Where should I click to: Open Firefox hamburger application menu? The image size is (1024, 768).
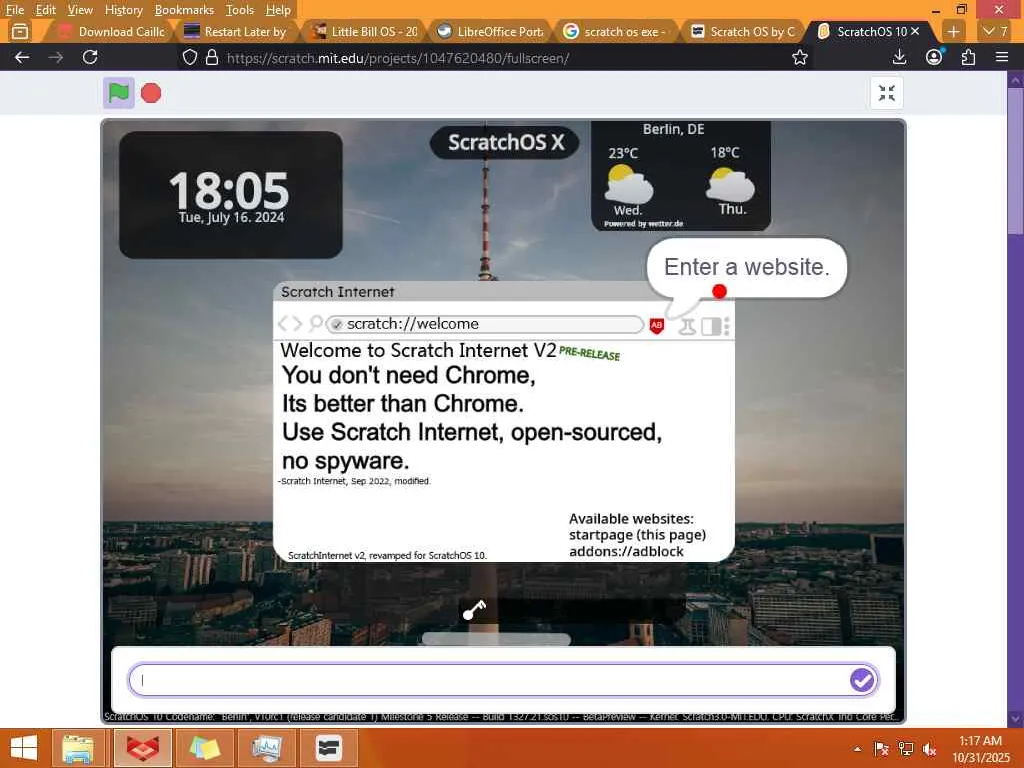pyautogui.click(x=1002, y=57)
